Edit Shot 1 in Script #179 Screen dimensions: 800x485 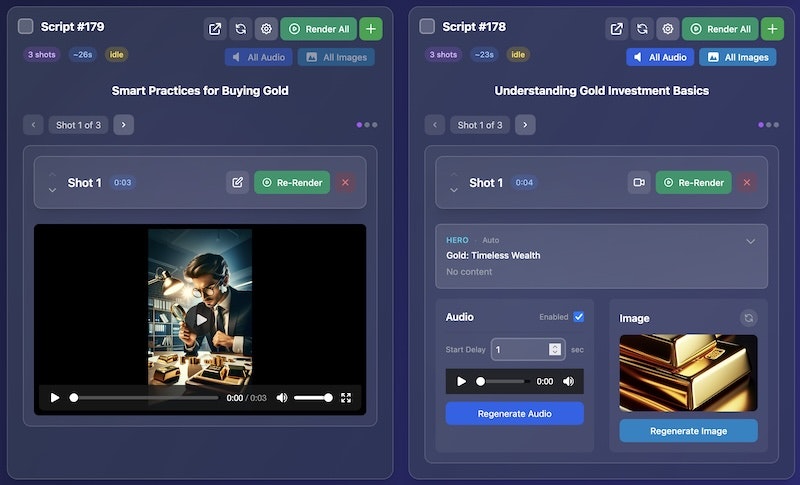(237, 183)
